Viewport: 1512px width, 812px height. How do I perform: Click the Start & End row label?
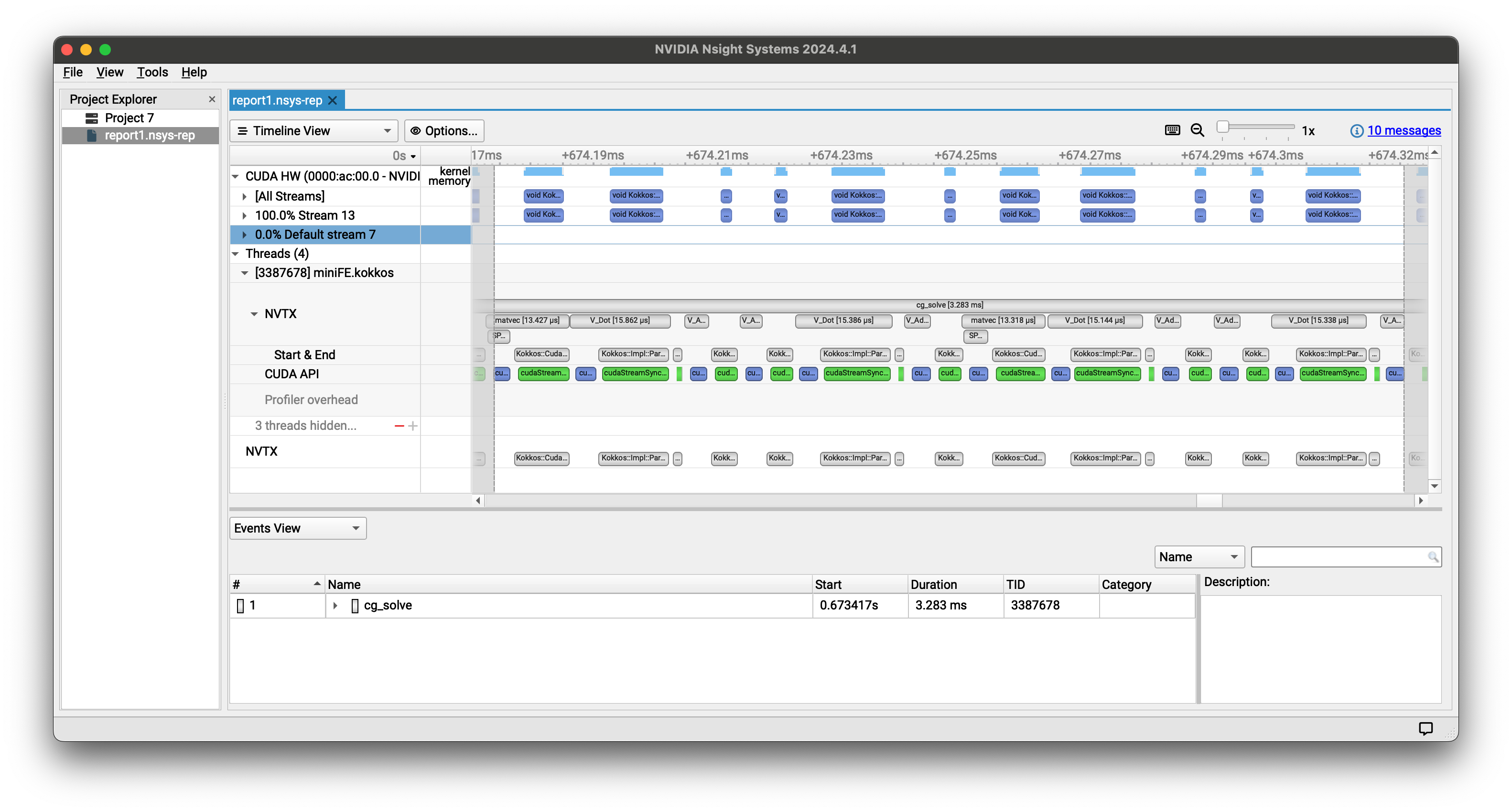click(304, 355)
